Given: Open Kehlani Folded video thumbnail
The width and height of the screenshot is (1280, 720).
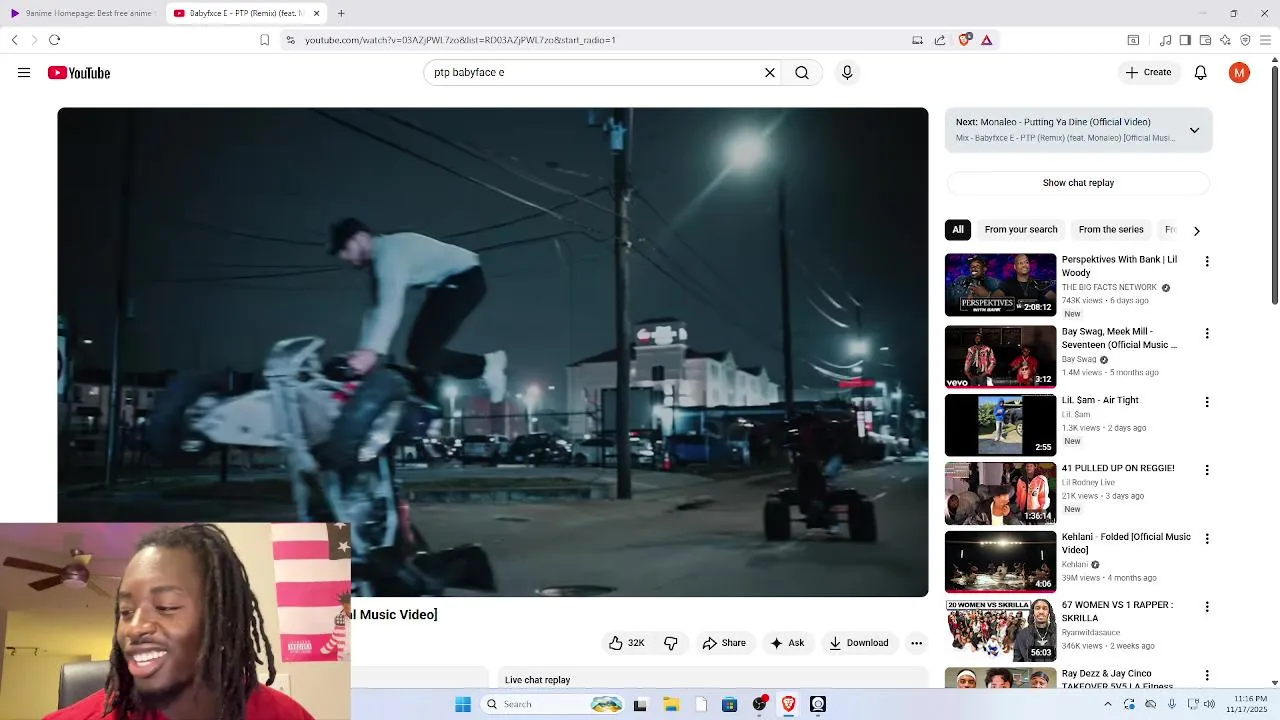Looking at the screenshot, I should click(x=1000, y=562).
